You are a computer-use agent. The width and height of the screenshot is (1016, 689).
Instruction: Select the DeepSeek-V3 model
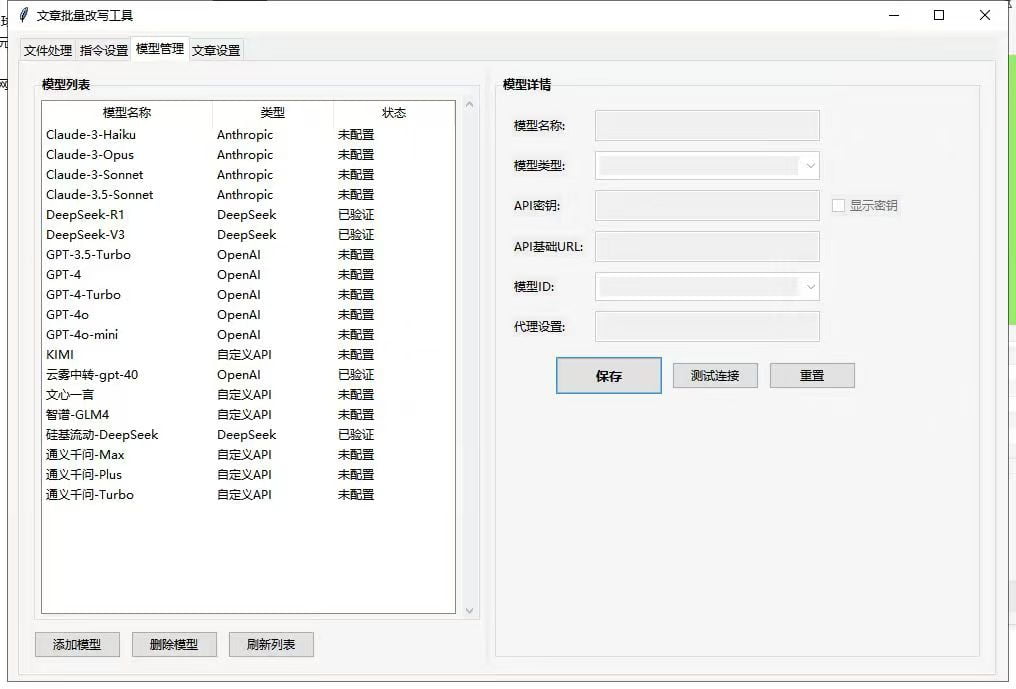point(248,235)
